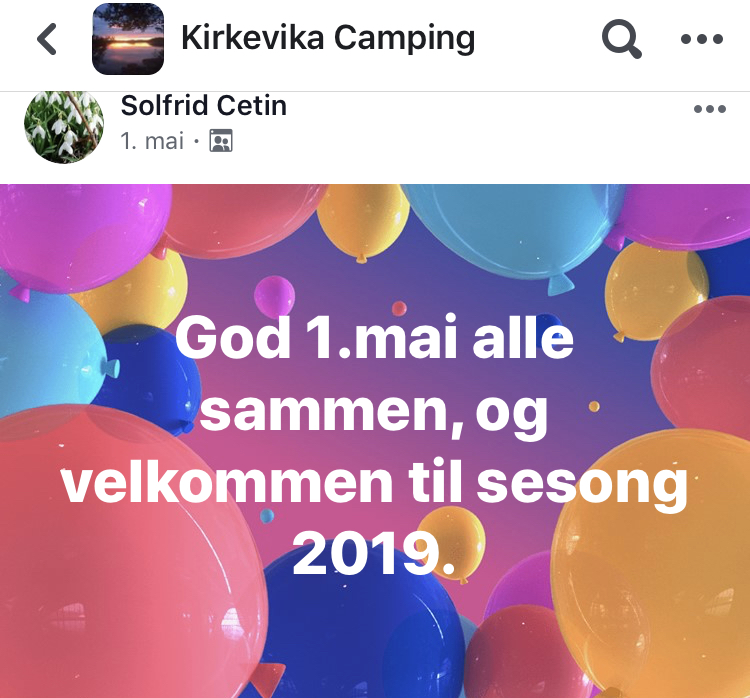
Task: Tap the '2019.' text in the post
Action: [373, 554]
